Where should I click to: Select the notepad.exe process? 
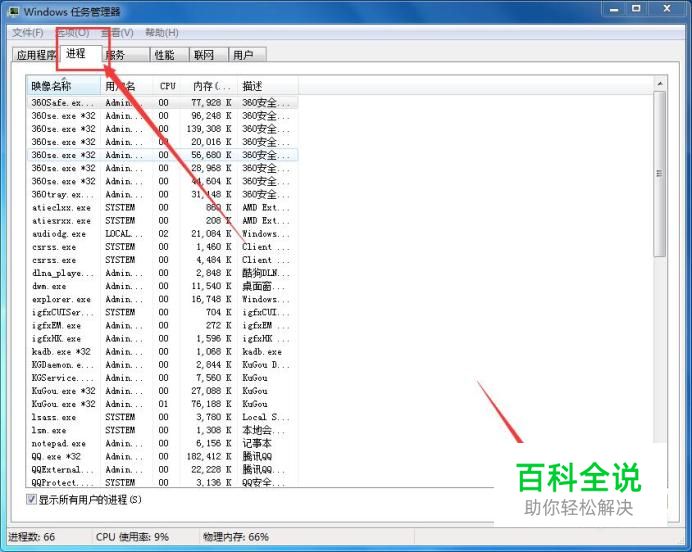(x=162, y=443)
